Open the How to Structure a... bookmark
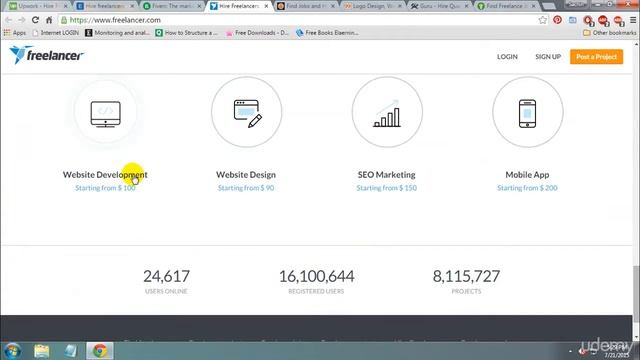Screen dimensions: 640x360 coord(187,33)
